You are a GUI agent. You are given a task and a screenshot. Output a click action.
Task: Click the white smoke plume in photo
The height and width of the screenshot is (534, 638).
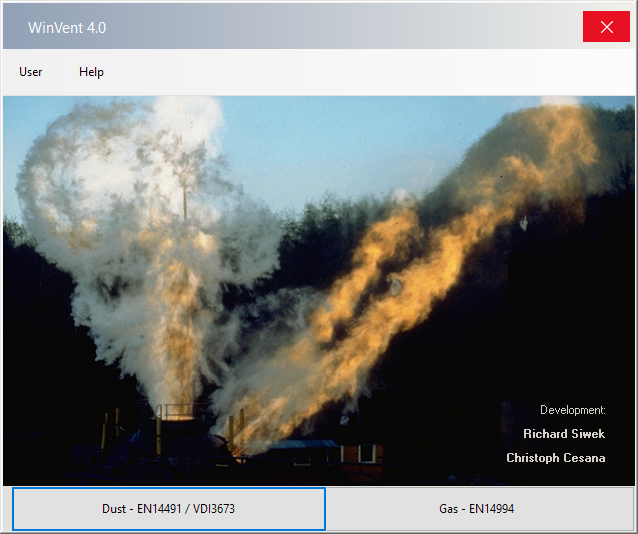coord(134,212)
